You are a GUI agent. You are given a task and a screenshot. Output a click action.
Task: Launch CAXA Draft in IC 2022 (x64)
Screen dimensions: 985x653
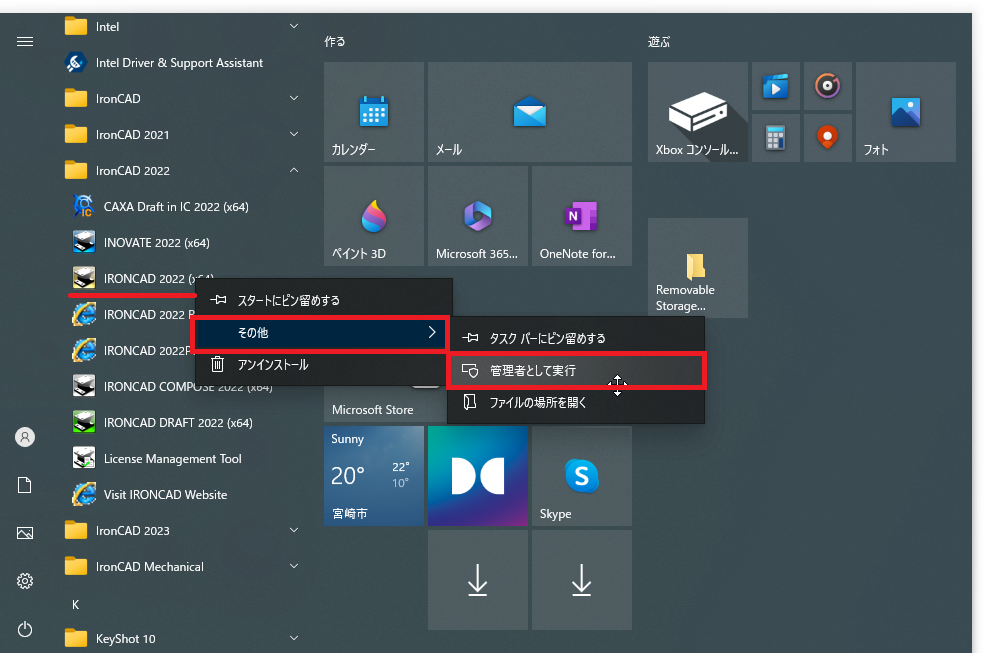(x=176, y=207)
